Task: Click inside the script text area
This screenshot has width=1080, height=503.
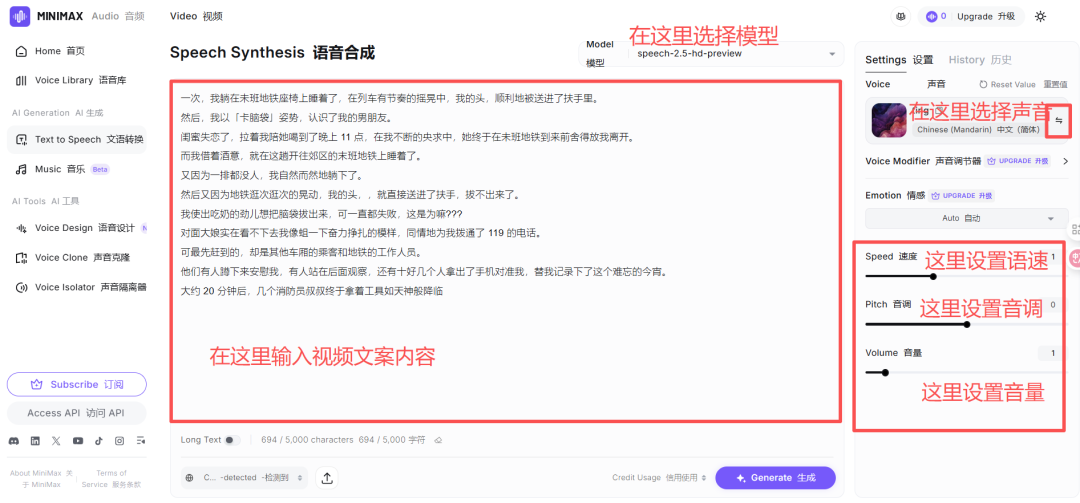Action: (x=506, y=251)
